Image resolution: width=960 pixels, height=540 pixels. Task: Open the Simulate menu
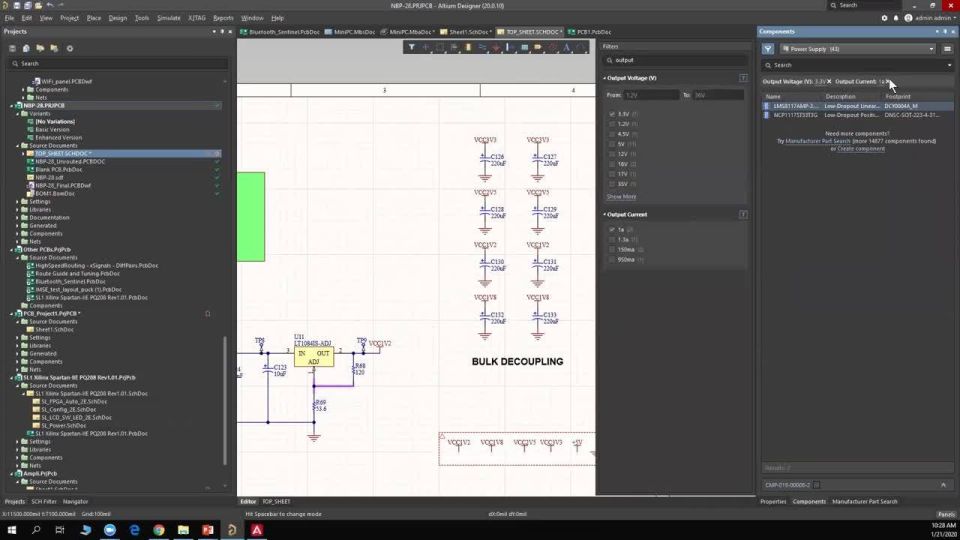[168, 18]
